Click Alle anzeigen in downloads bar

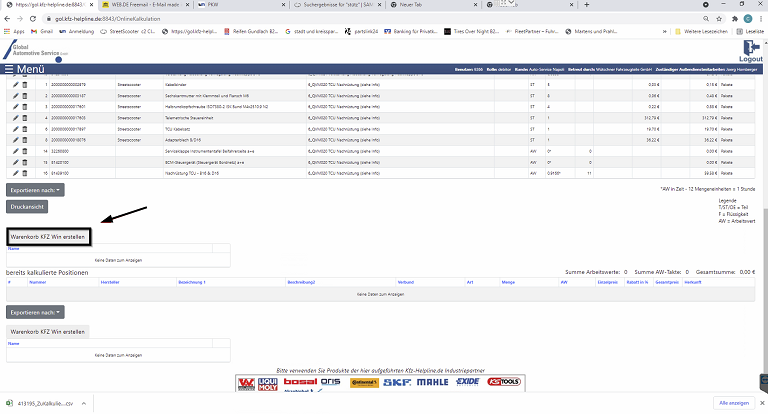pos(734,403)
